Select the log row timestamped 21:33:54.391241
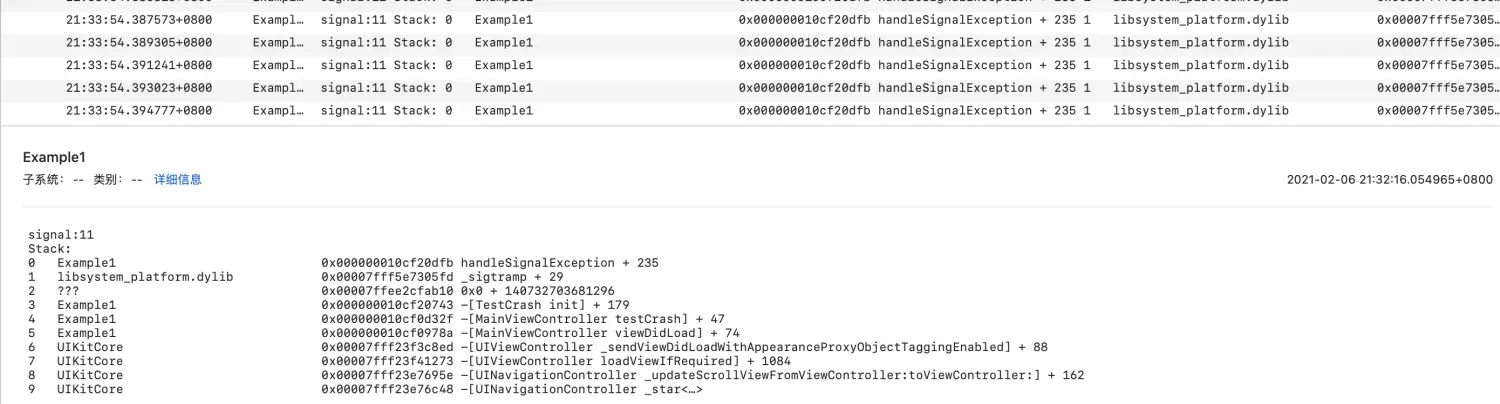 (x=139, y=65)
